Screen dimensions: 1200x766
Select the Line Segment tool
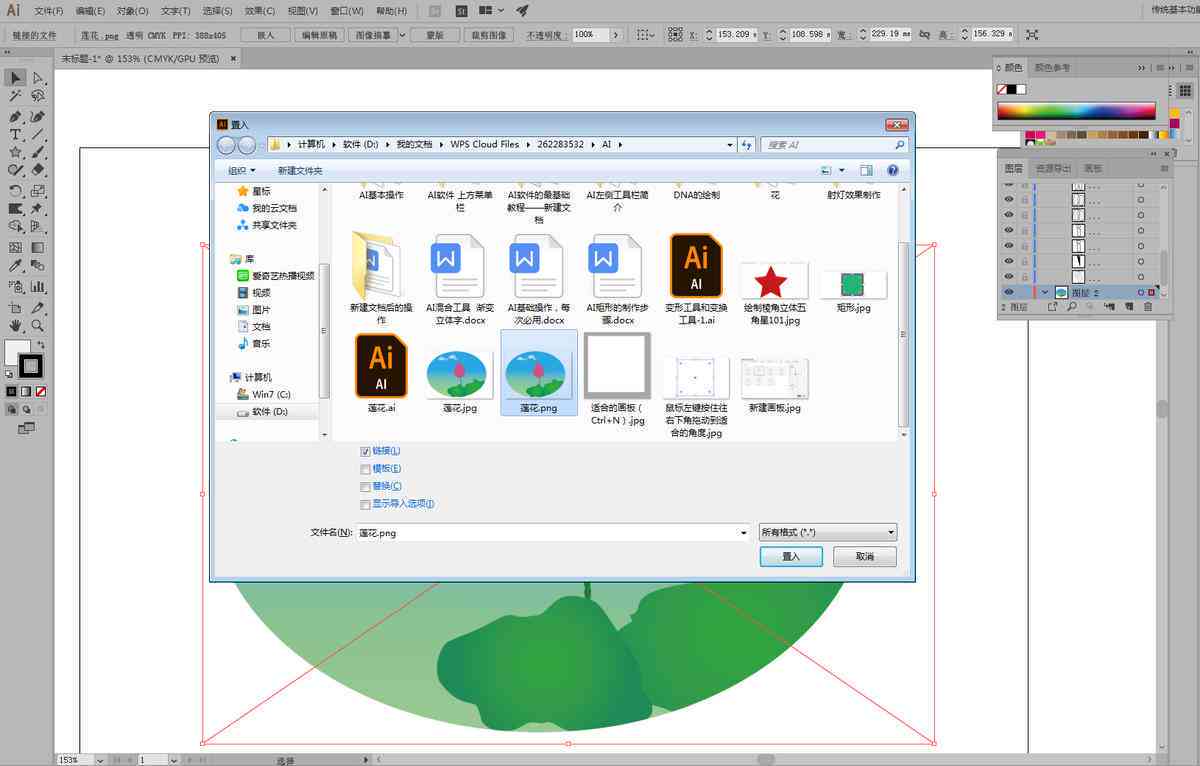pos(38,134)
